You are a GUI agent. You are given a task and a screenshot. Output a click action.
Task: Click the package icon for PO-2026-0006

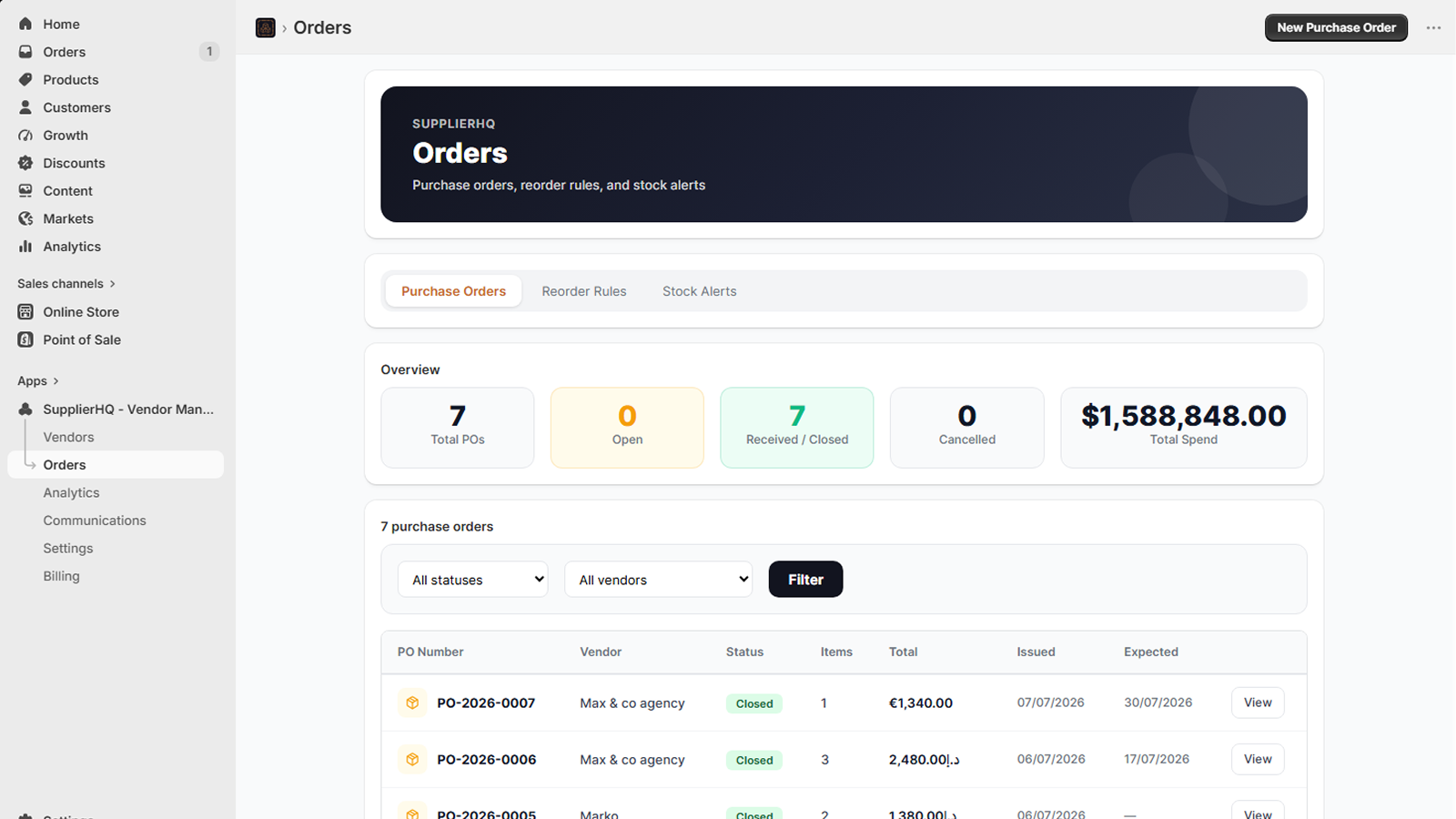tap(412, 759)
